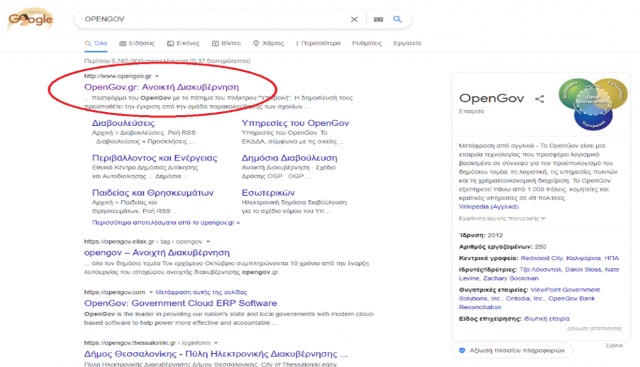Click Δήλωση αποποίησης disclaimer link
This screenshot has width=640, height=367.
point(594,329)
